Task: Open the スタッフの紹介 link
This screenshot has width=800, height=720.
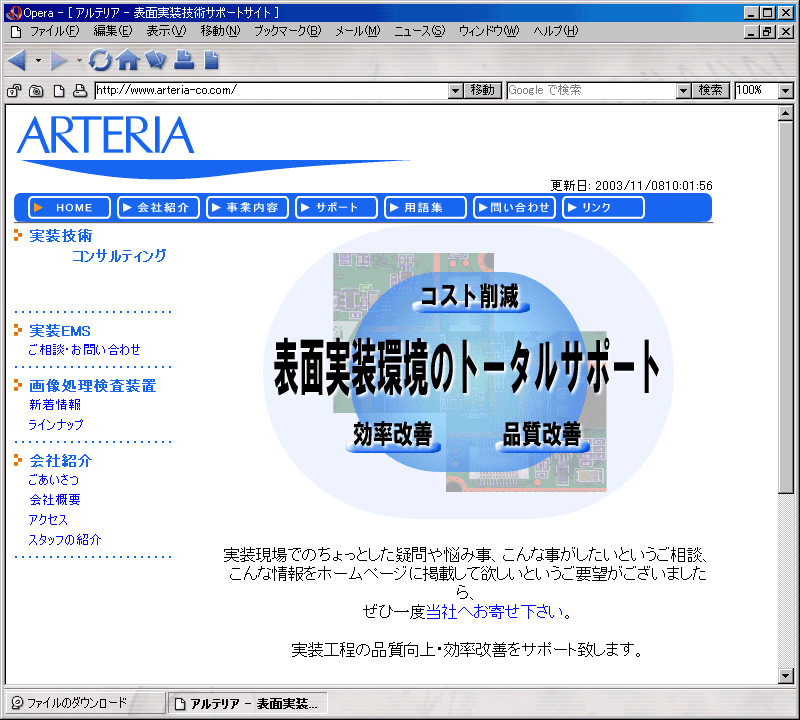Action: [65, 539]
